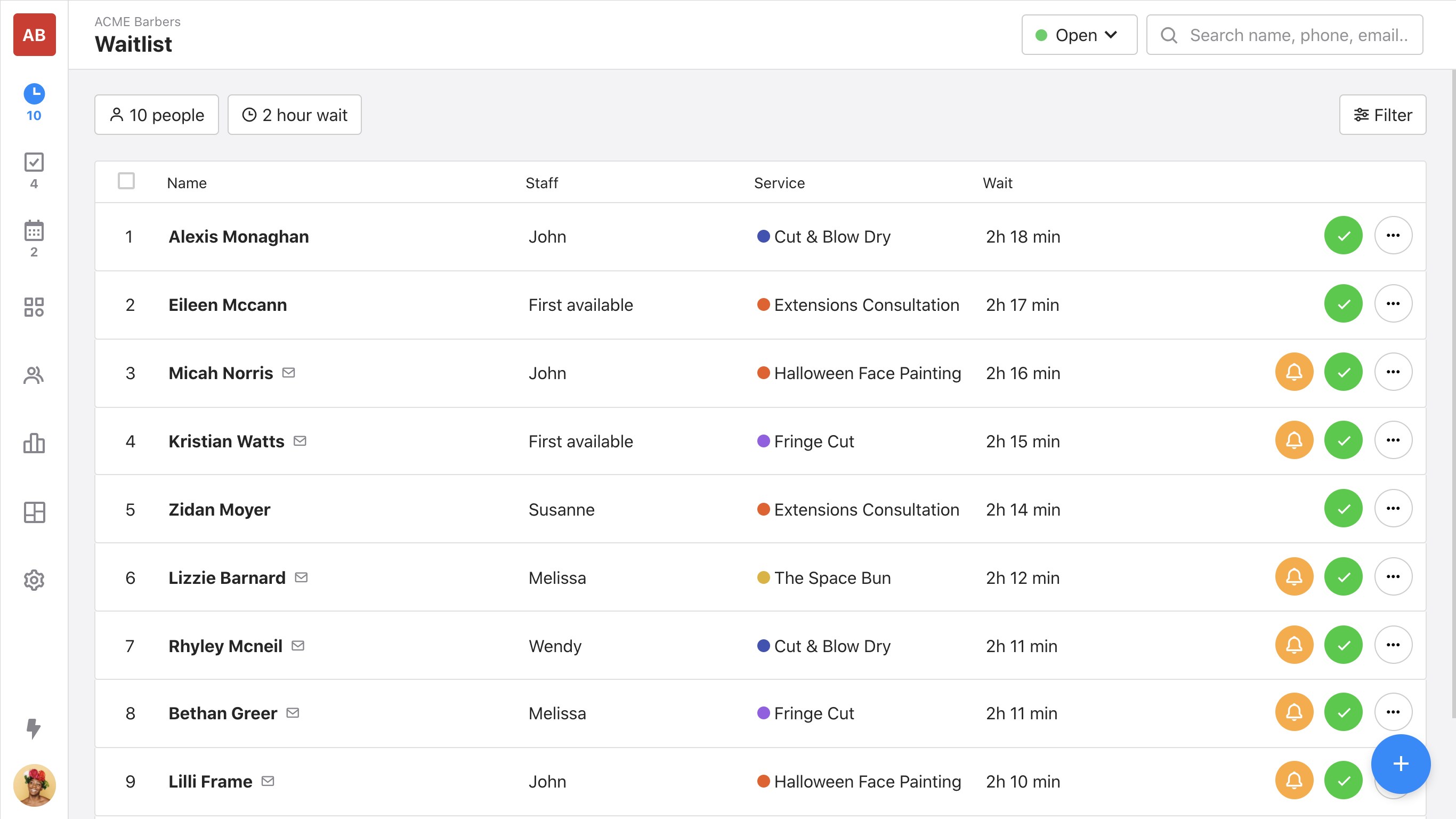
Task: Open the served checkmark list in sidebar
Action: (34, 162)
